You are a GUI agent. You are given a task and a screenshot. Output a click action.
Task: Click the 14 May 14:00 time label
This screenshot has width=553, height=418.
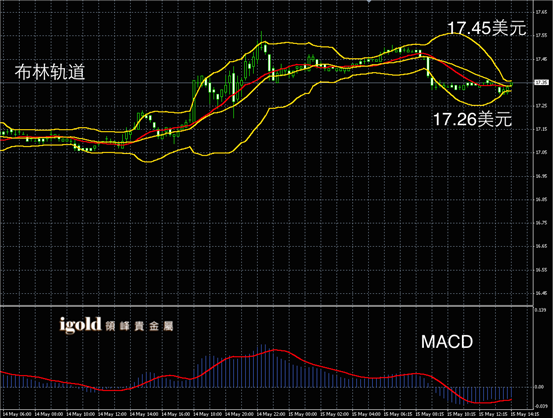[144, 414]
